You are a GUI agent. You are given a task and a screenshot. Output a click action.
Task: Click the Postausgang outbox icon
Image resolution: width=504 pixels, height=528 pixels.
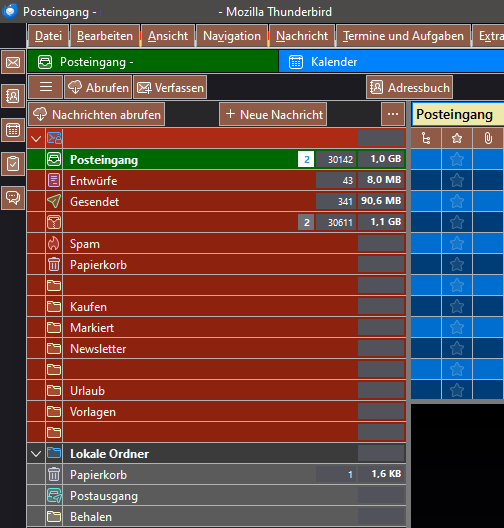[54, 496]
